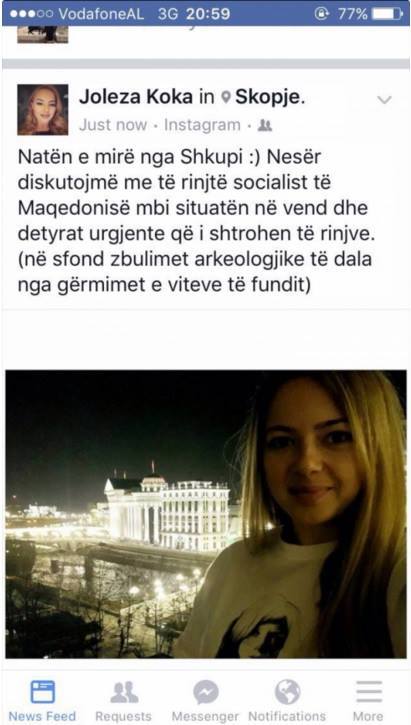Open Messenger from the bottom bar
This screenshot has width=411, height=725.
click(205, 700)
